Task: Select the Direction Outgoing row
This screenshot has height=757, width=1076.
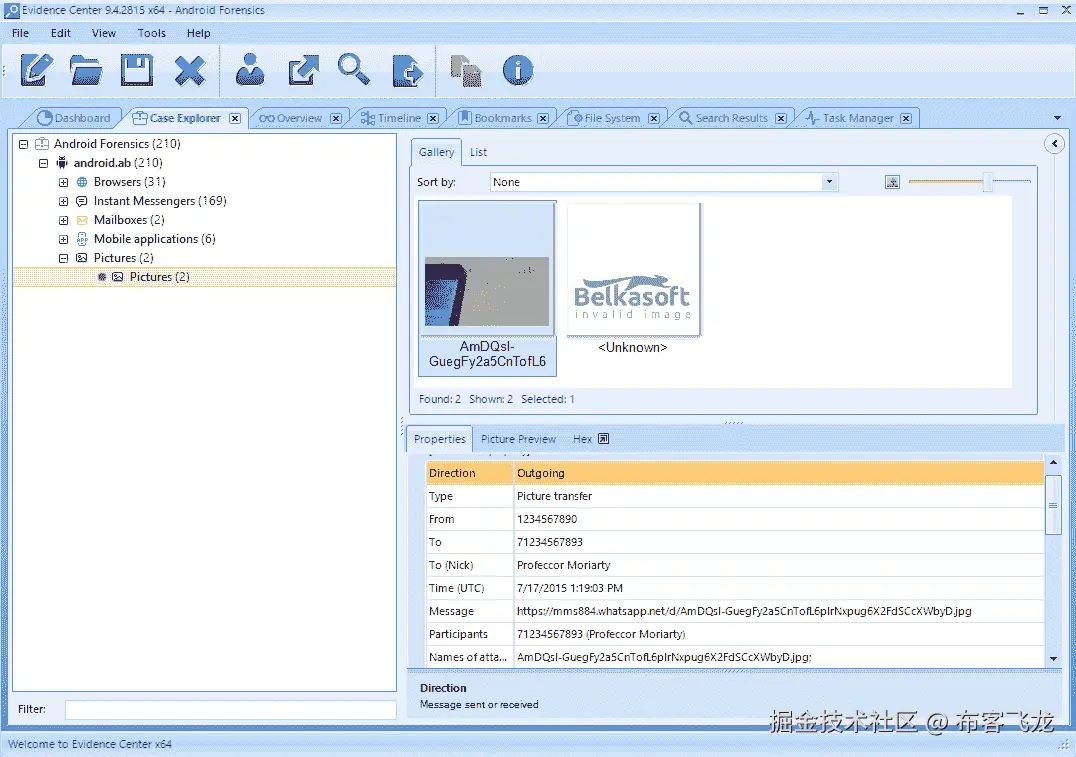Action: point(735,474)
